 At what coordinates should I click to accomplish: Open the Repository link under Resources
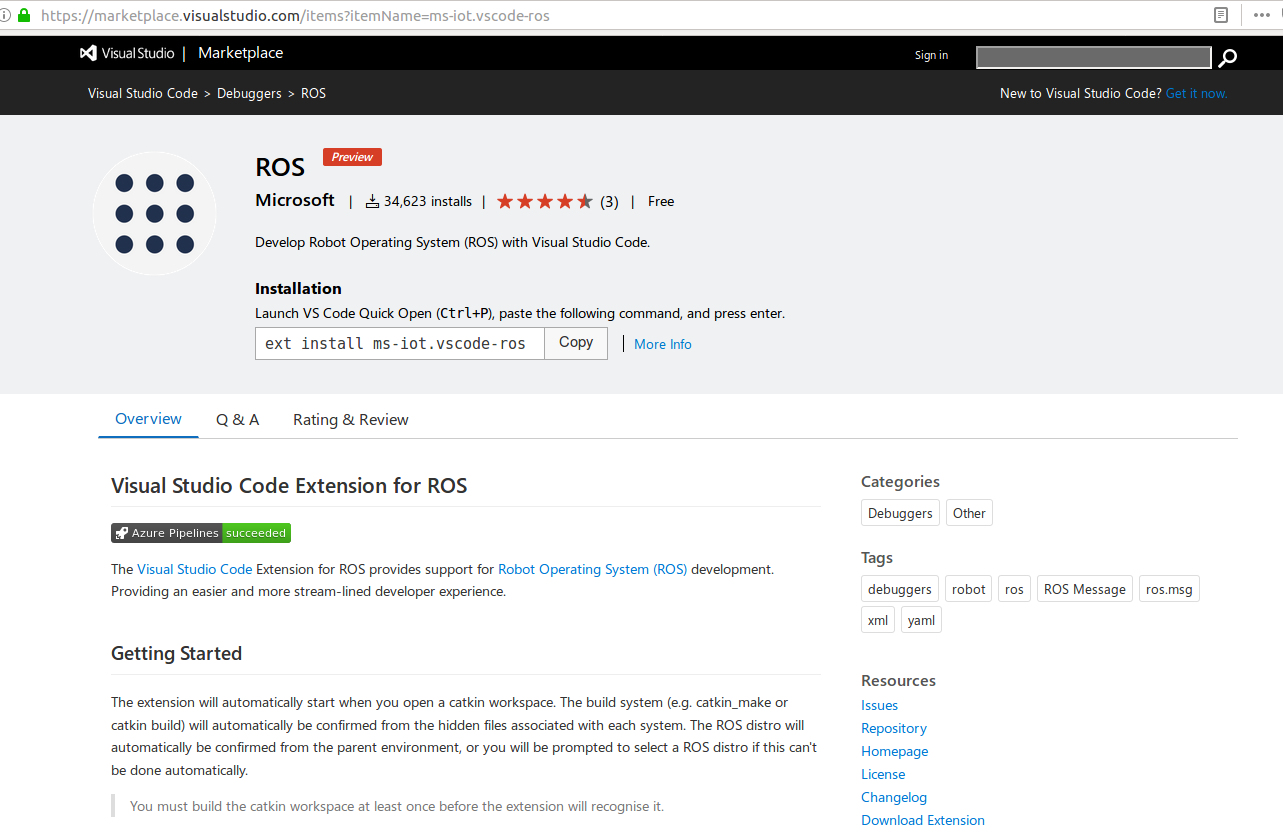893,727
